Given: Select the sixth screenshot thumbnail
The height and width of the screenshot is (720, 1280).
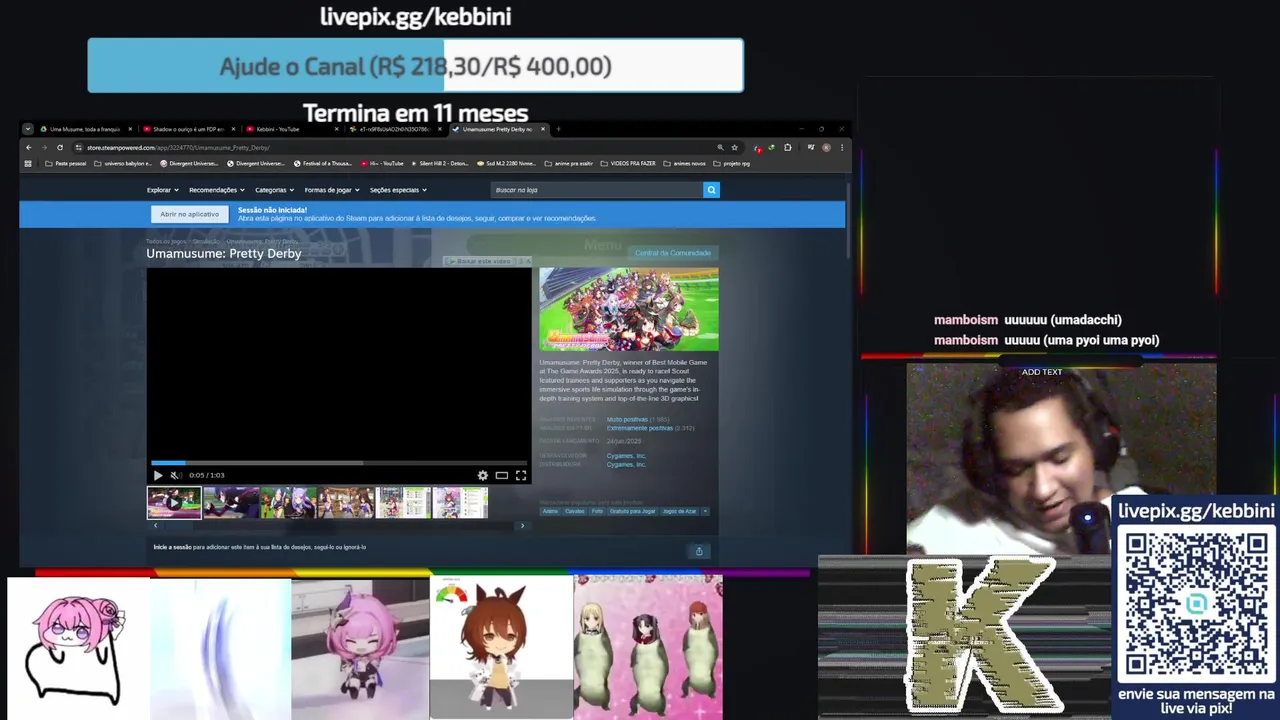Looking at the screenshot, I should (460, 502).
